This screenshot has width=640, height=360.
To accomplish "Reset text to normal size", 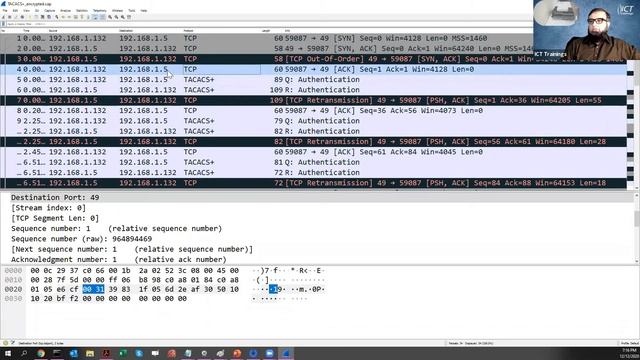I will click(123, 17).
